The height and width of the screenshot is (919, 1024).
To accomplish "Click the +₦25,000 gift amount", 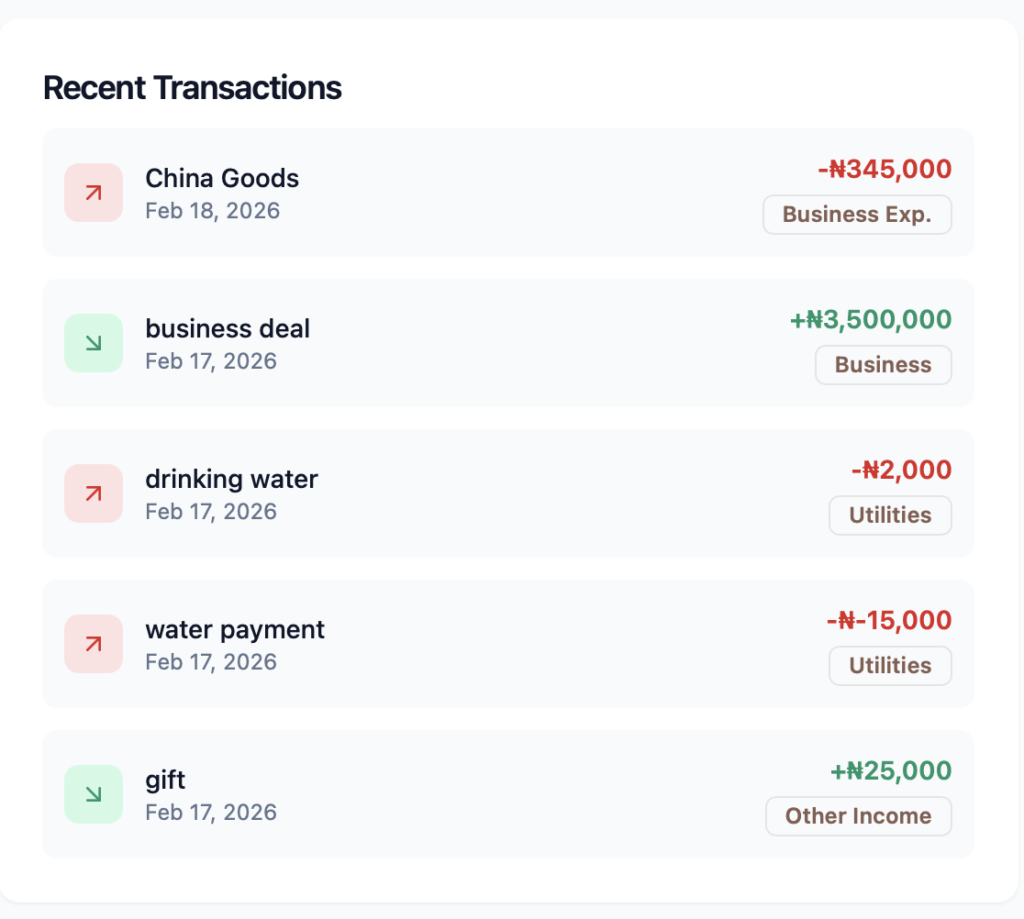I will point(890,771).
